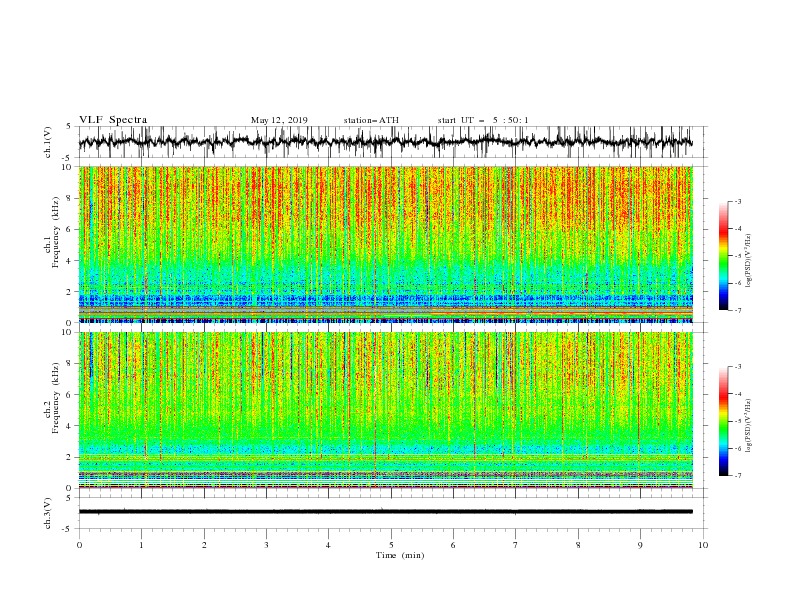Click the ch.1(V) waveform panel at top
Image resolution: width=792 pixels, height=612 pixels.
pyautogui.click(x=392, y=142)
